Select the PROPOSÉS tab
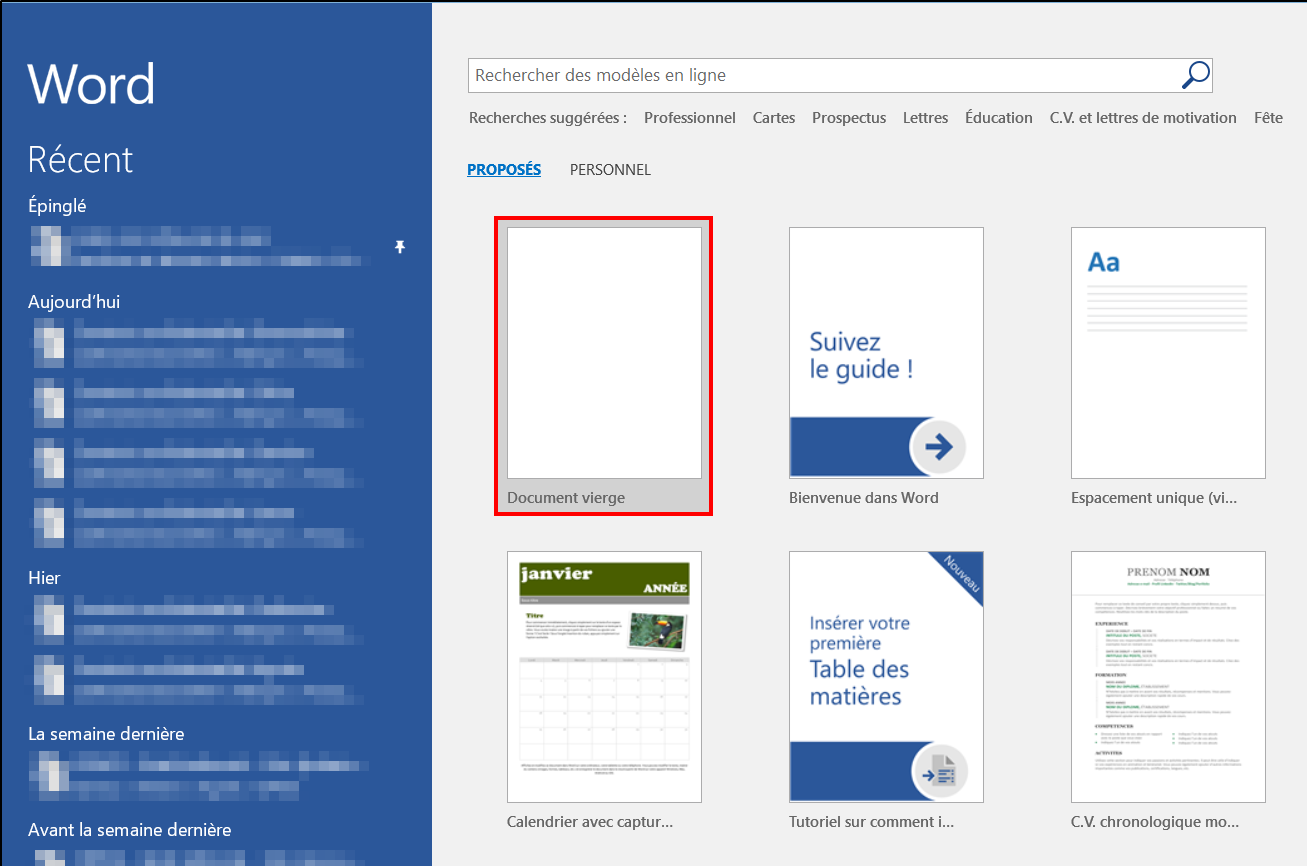The width and height of the screenshot is (1307, 866). click(x=504, y=170)
